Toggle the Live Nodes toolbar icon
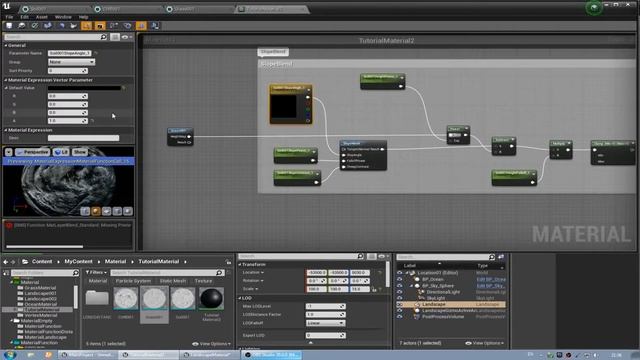The image size is (640, 360). (x=114, y=26)
